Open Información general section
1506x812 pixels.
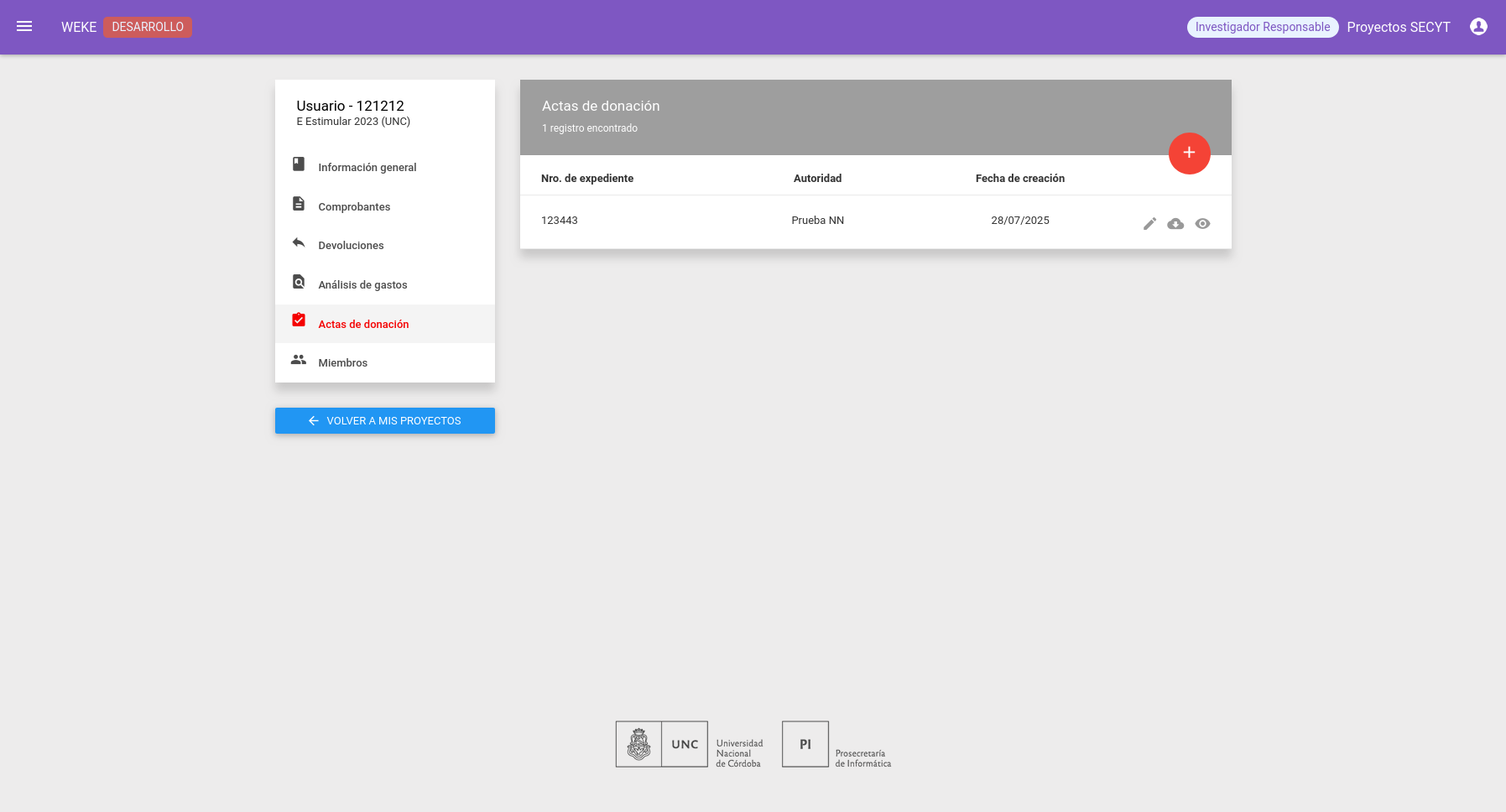point(385,167)
